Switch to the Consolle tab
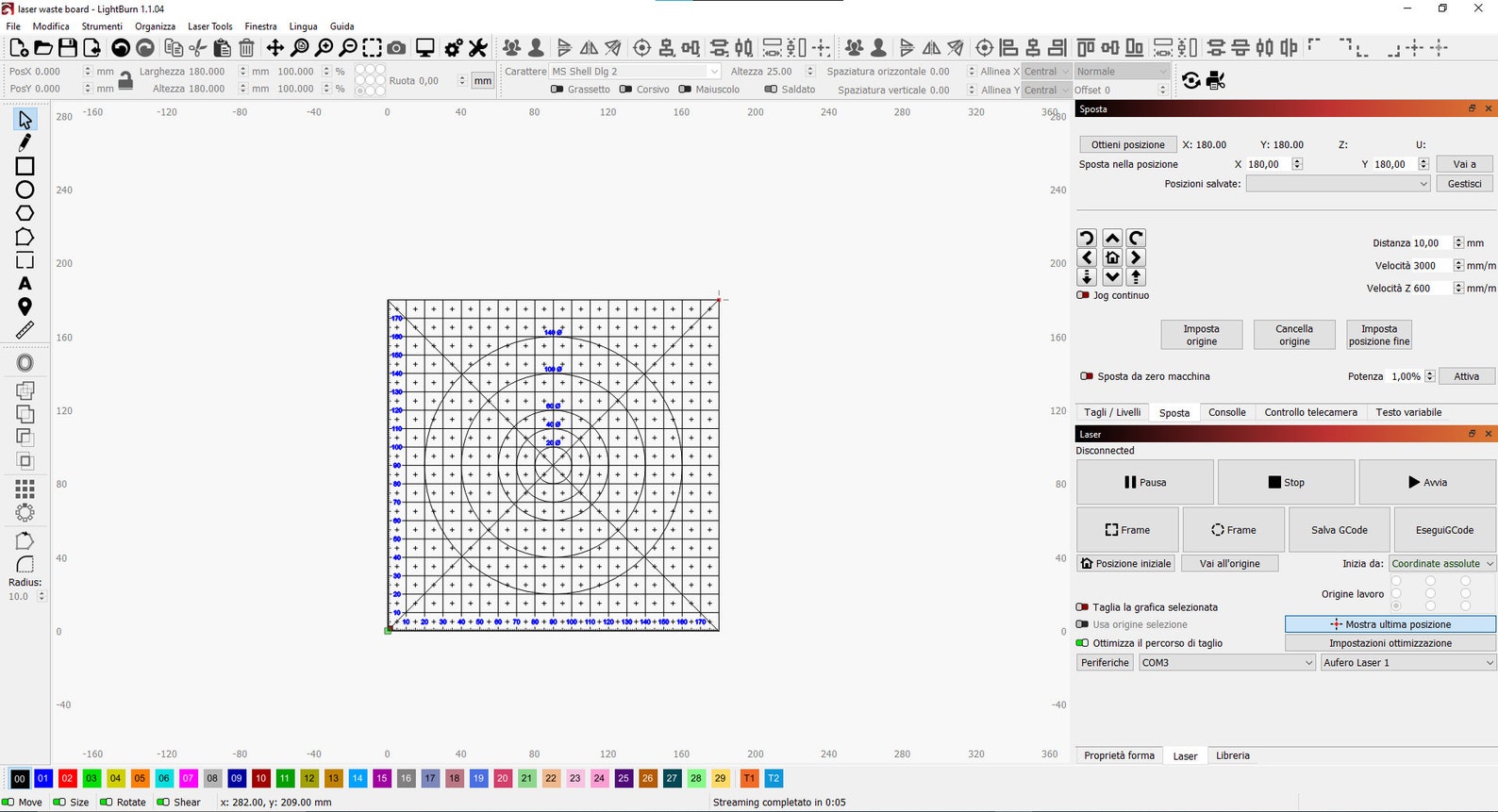The height and width of the screenshot is (812, 1498). pyautogui.click(x=1226, y=412)
